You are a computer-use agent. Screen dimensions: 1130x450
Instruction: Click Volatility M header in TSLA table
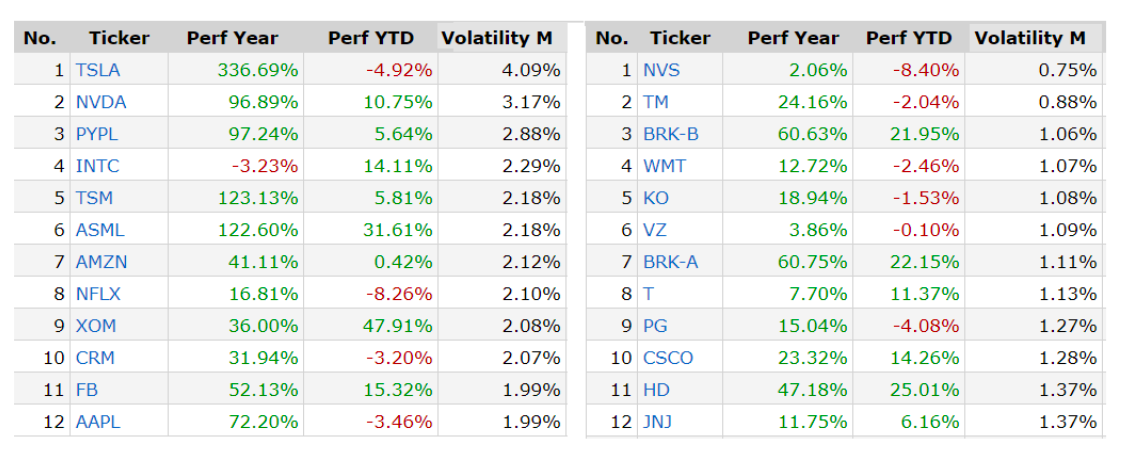pyautogui.click(x=497, y=38)
